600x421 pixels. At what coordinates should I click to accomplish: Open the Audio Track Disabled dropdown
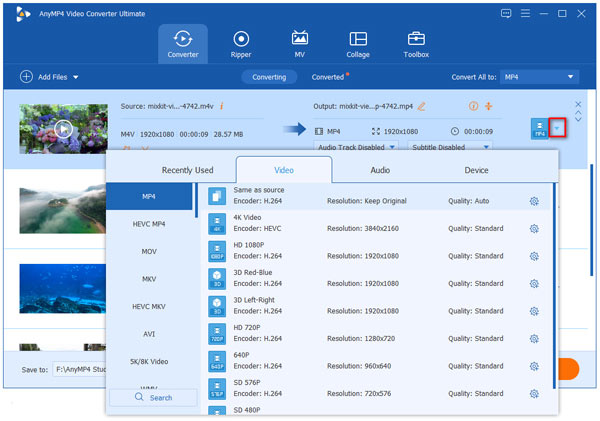(356, 146)
